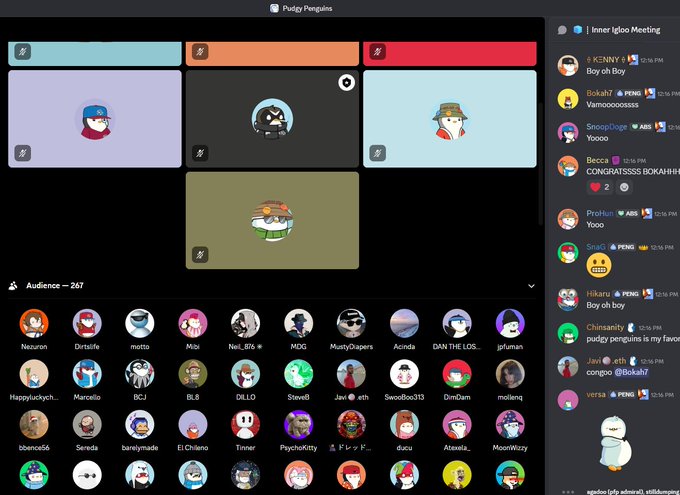This screenshot has width=680, height=495.
Task: Open Tinner's audience avatar
Action: [x=245, y=425]
